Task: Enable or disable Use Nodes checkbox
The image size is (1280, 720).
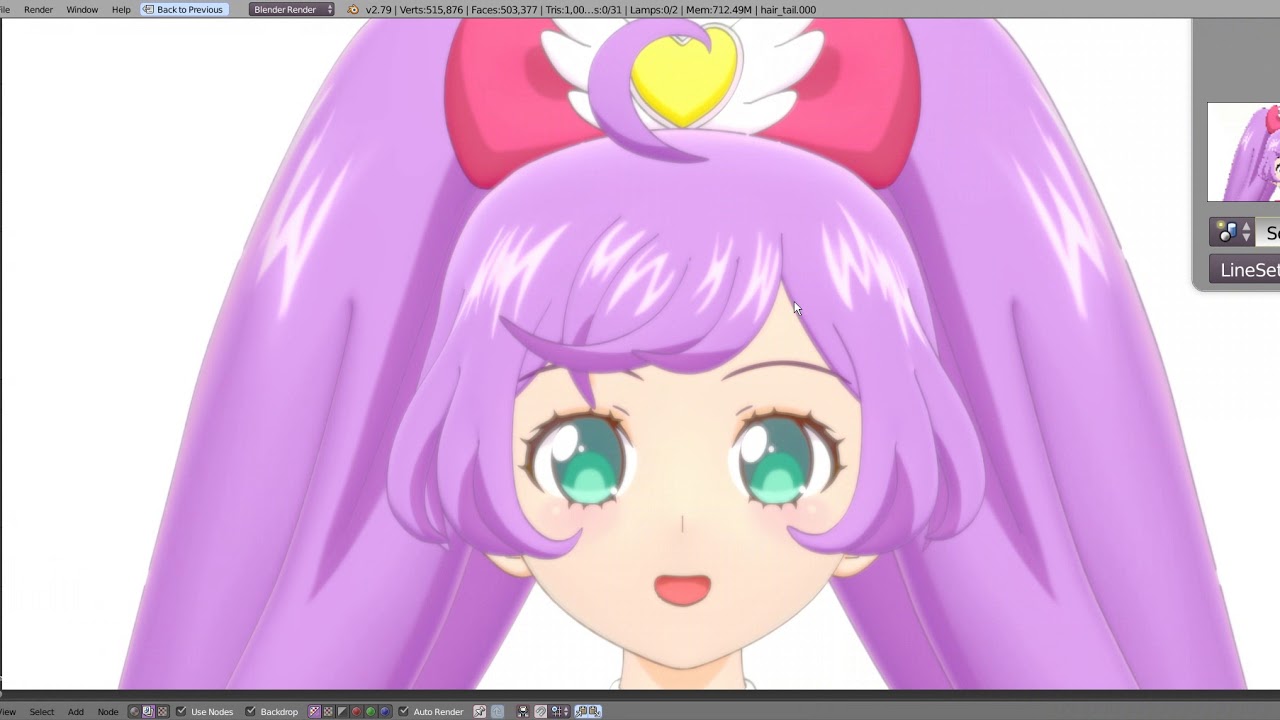Action: pos(181,712)
